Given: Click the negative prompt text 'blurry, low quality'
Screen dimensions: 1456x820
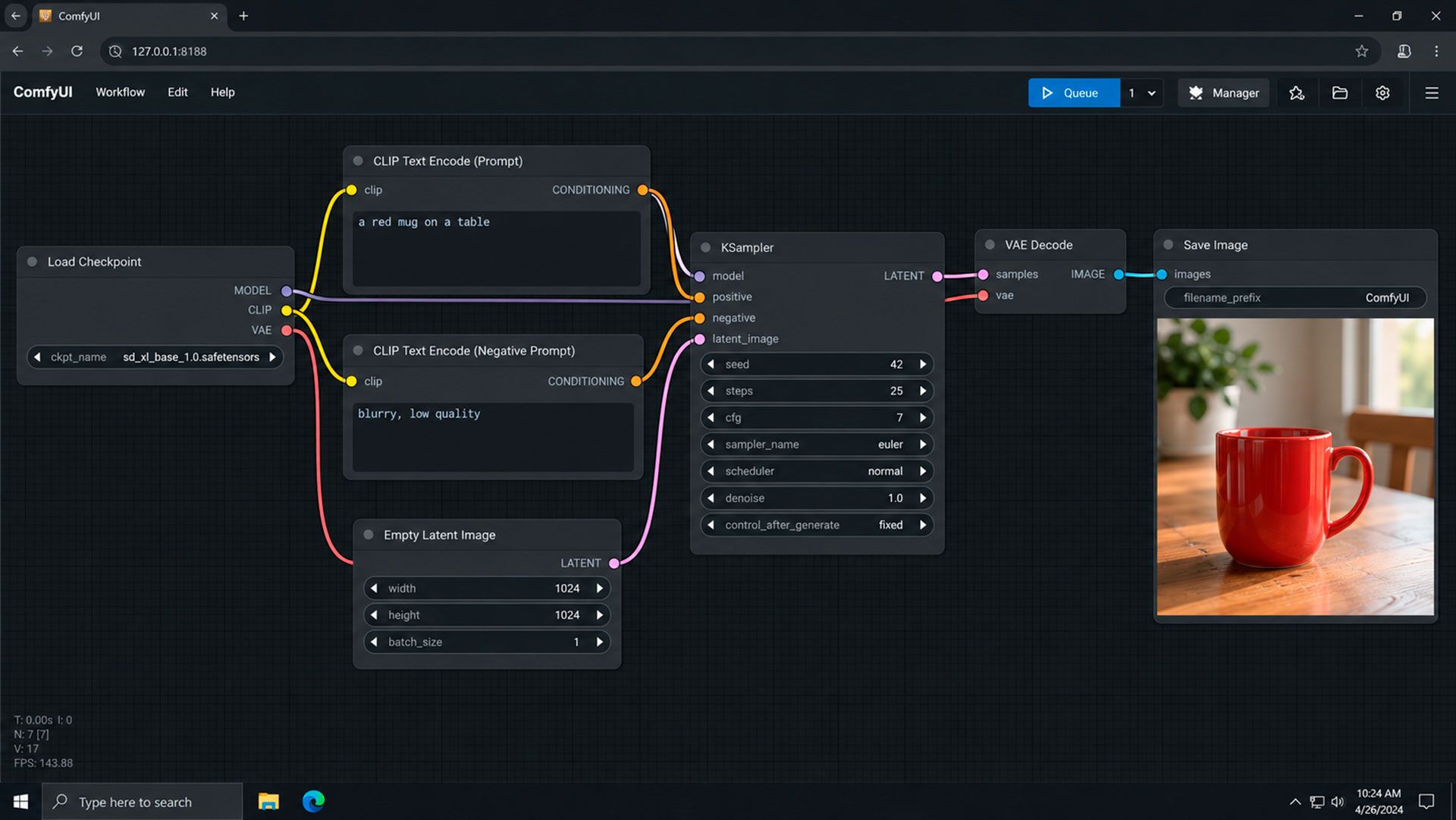Looking at the screenshot, I should click(419, 413).
